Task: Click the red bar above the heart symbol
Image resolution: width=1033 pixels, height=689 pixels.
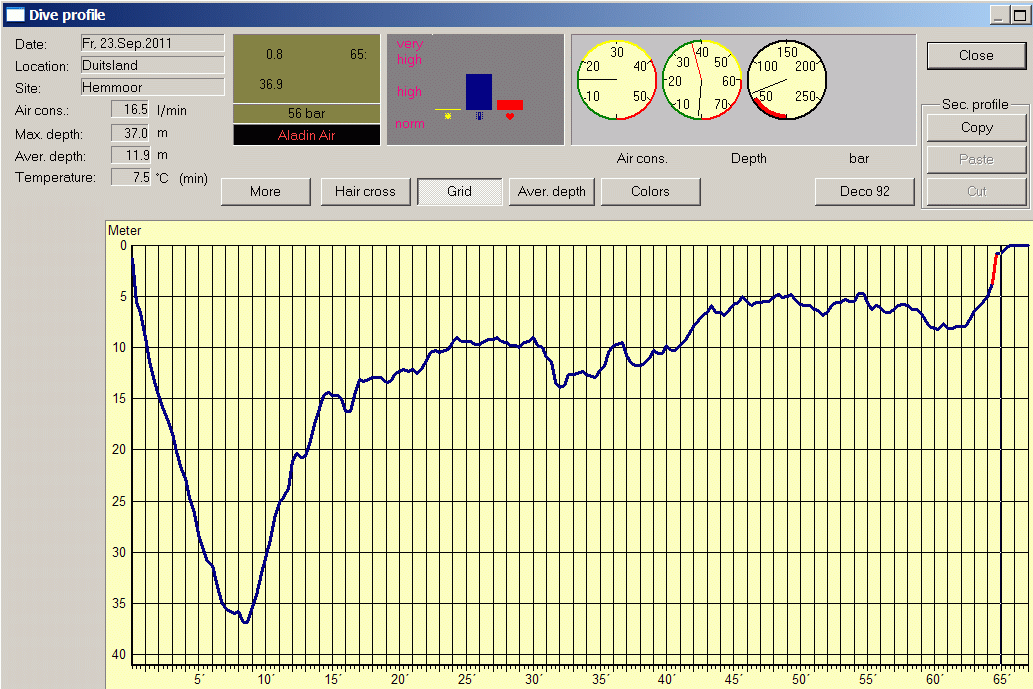Action: pos(510,105)
